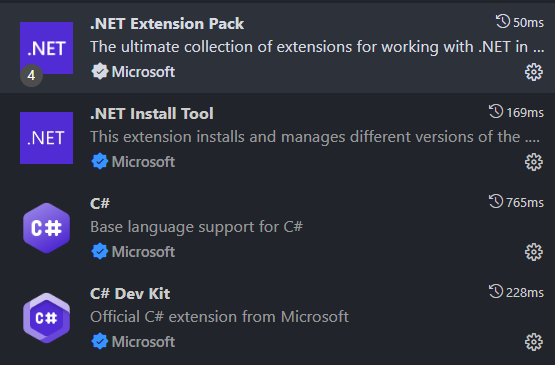Open manage gear for C# extension
Image resolution: width=555 pixels, height=365 pixels.
[x=533, y=252]
